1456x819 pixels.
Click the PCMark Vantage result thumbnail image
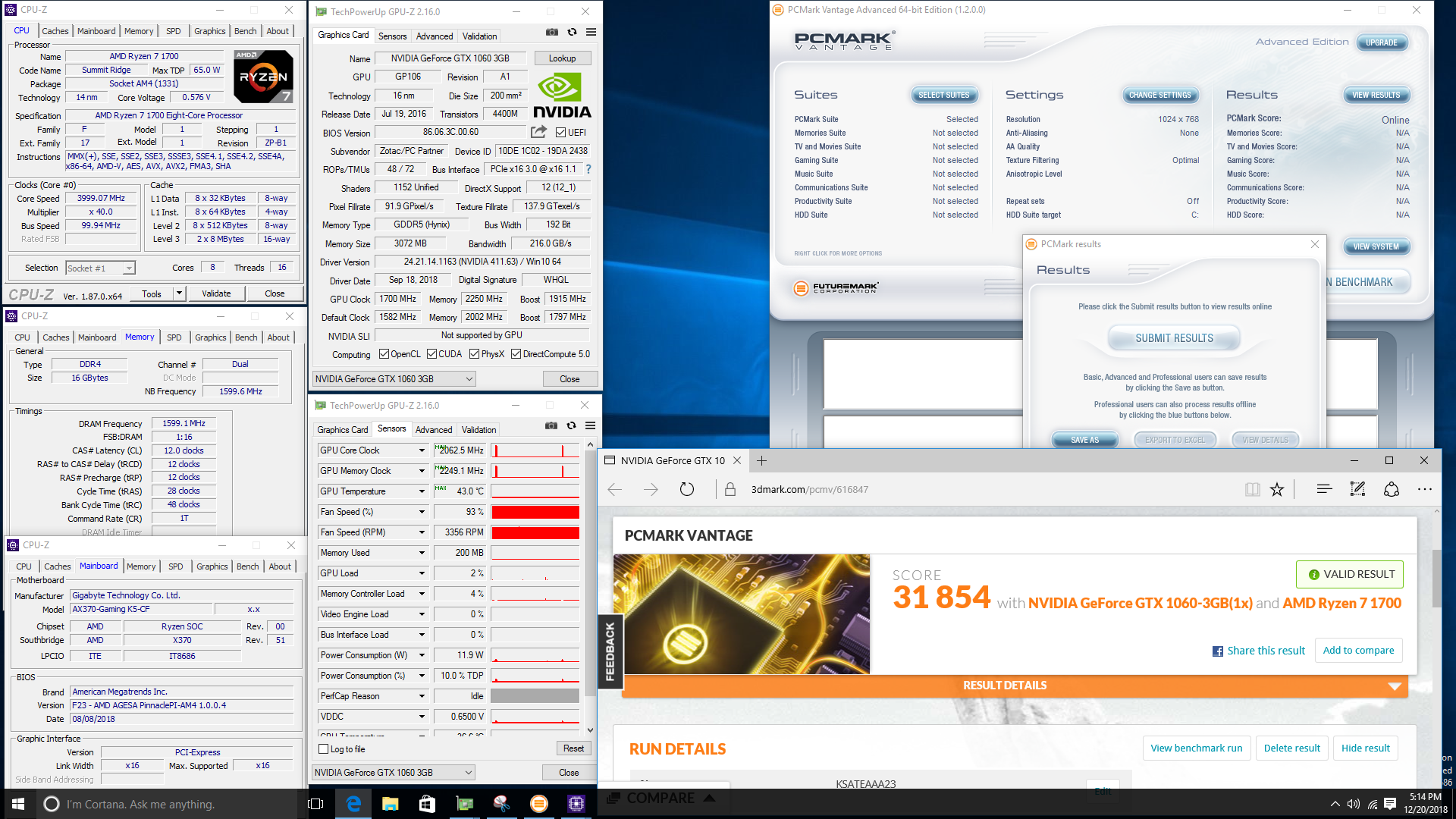(742, 614)
